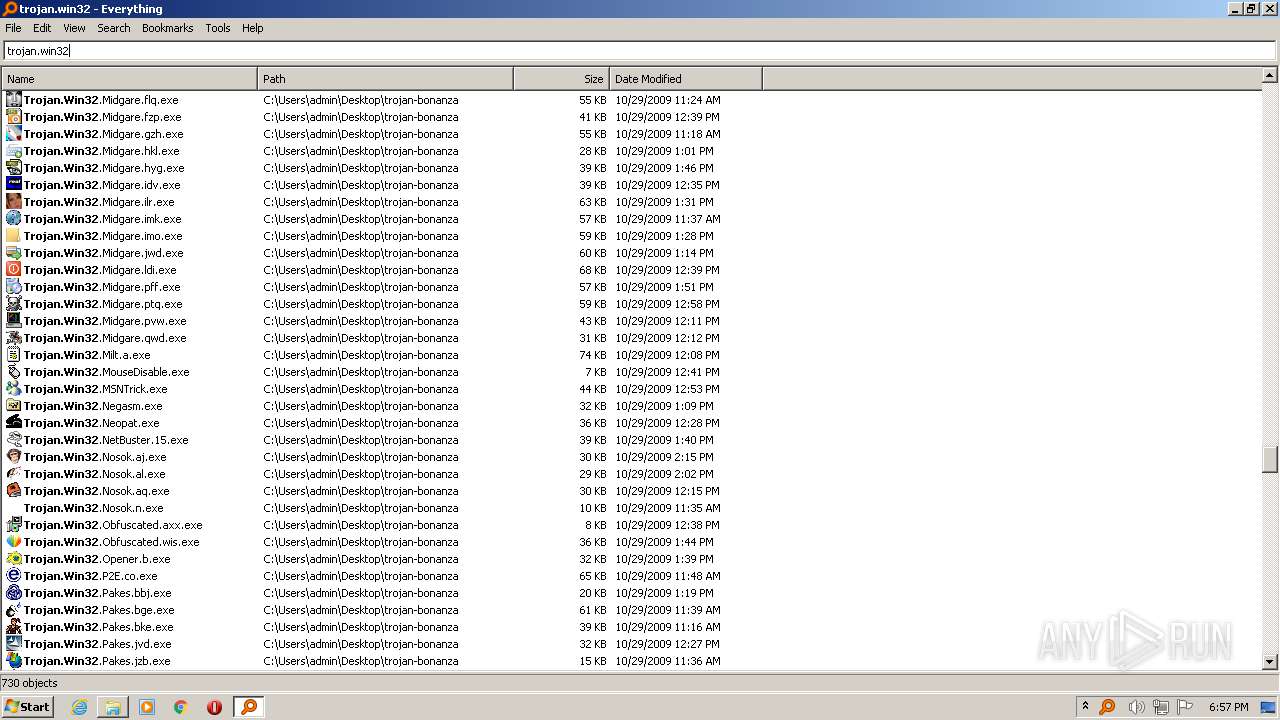Image resolution: width=1280 pixels, height=720 pixels.
Task: Launch Internet Explorer from taskbar
Action: (79, 707)
